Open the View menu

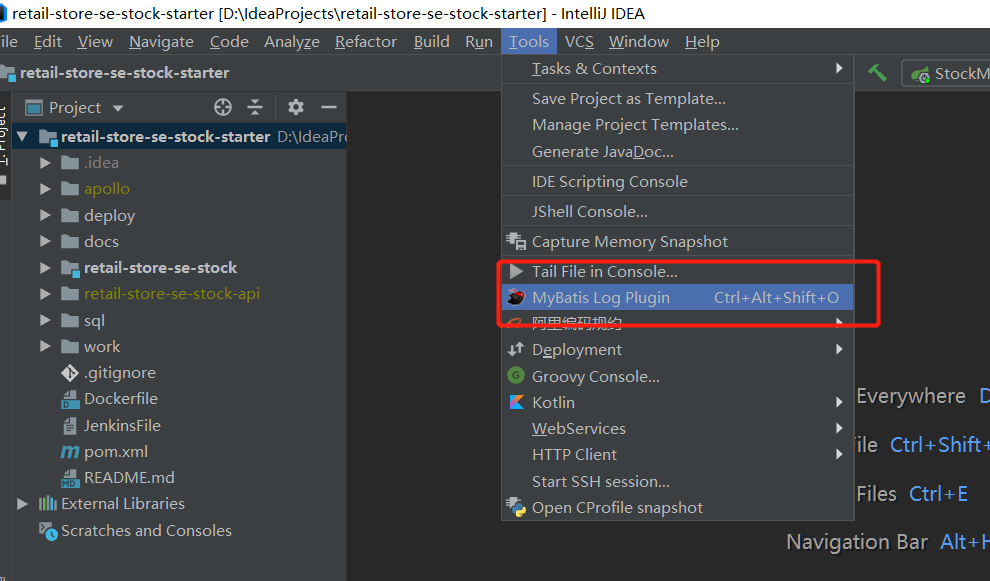coord(95,42)
